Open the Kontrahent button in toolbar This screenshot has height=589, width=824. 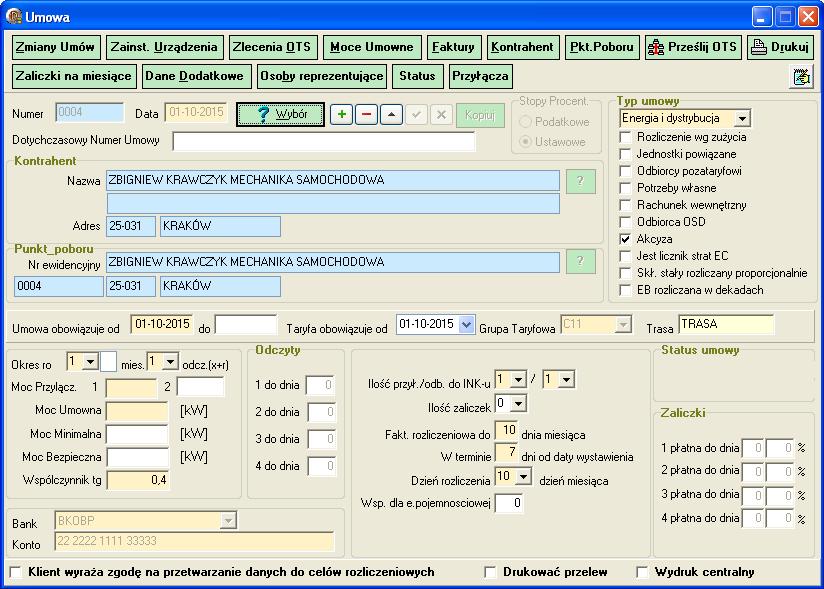(x=523, y=47)
